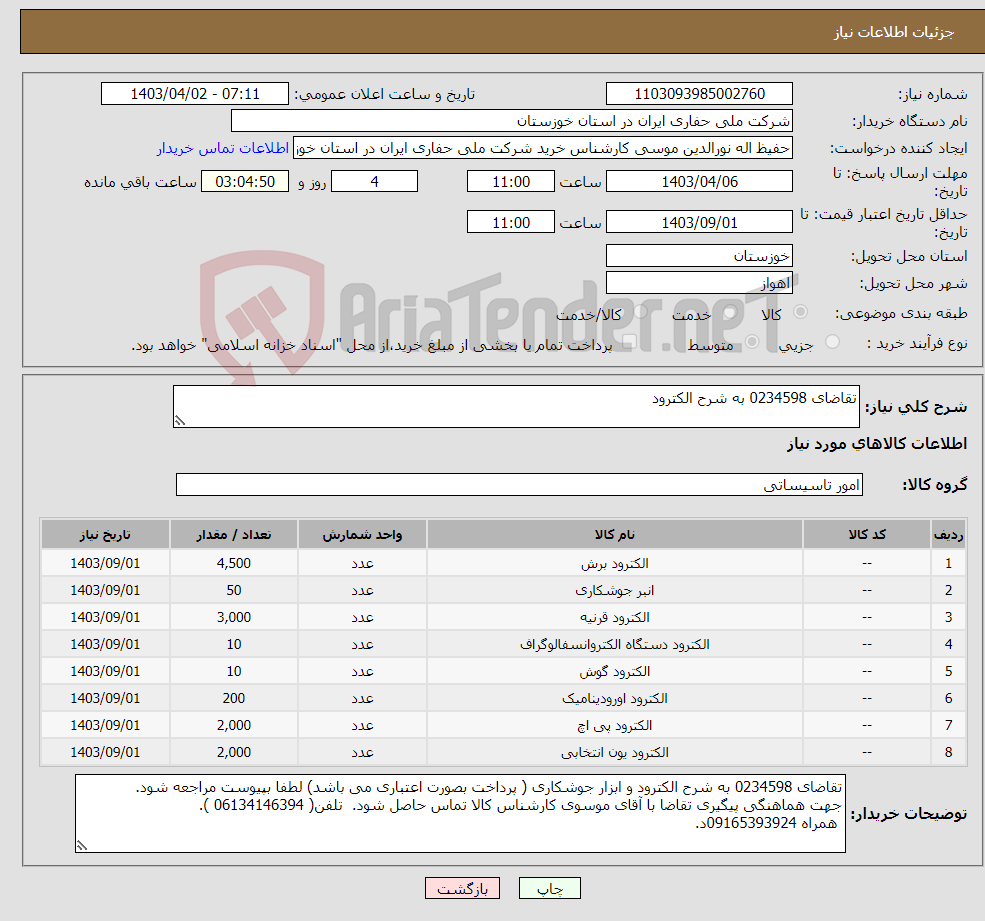Select the کالا/خدمت radio button
The width and height of the screenshot is (985, 921).
coord(640,312)
